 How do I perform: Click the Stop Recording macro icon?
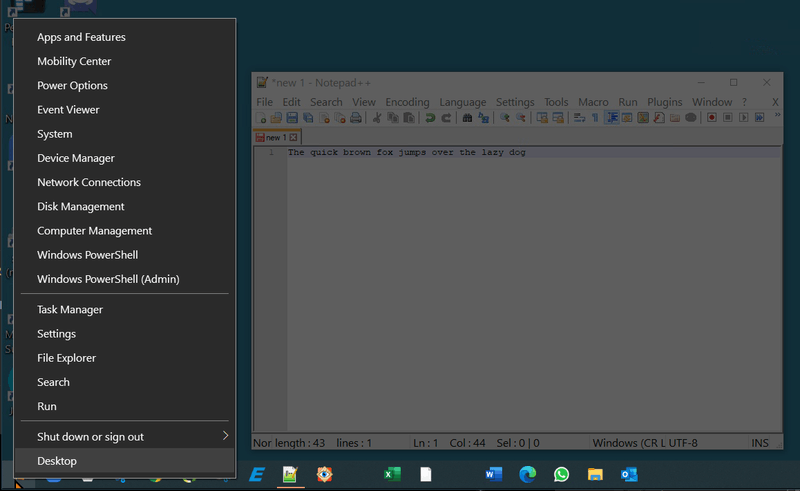[728, 118]
